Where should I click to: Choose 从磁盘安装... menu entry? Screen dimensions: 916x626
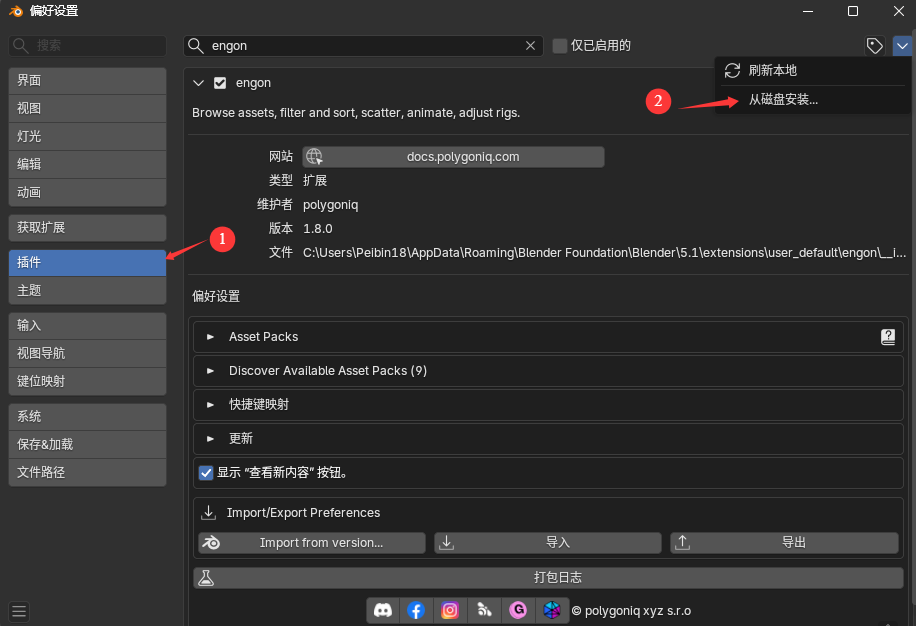point(813,100)
